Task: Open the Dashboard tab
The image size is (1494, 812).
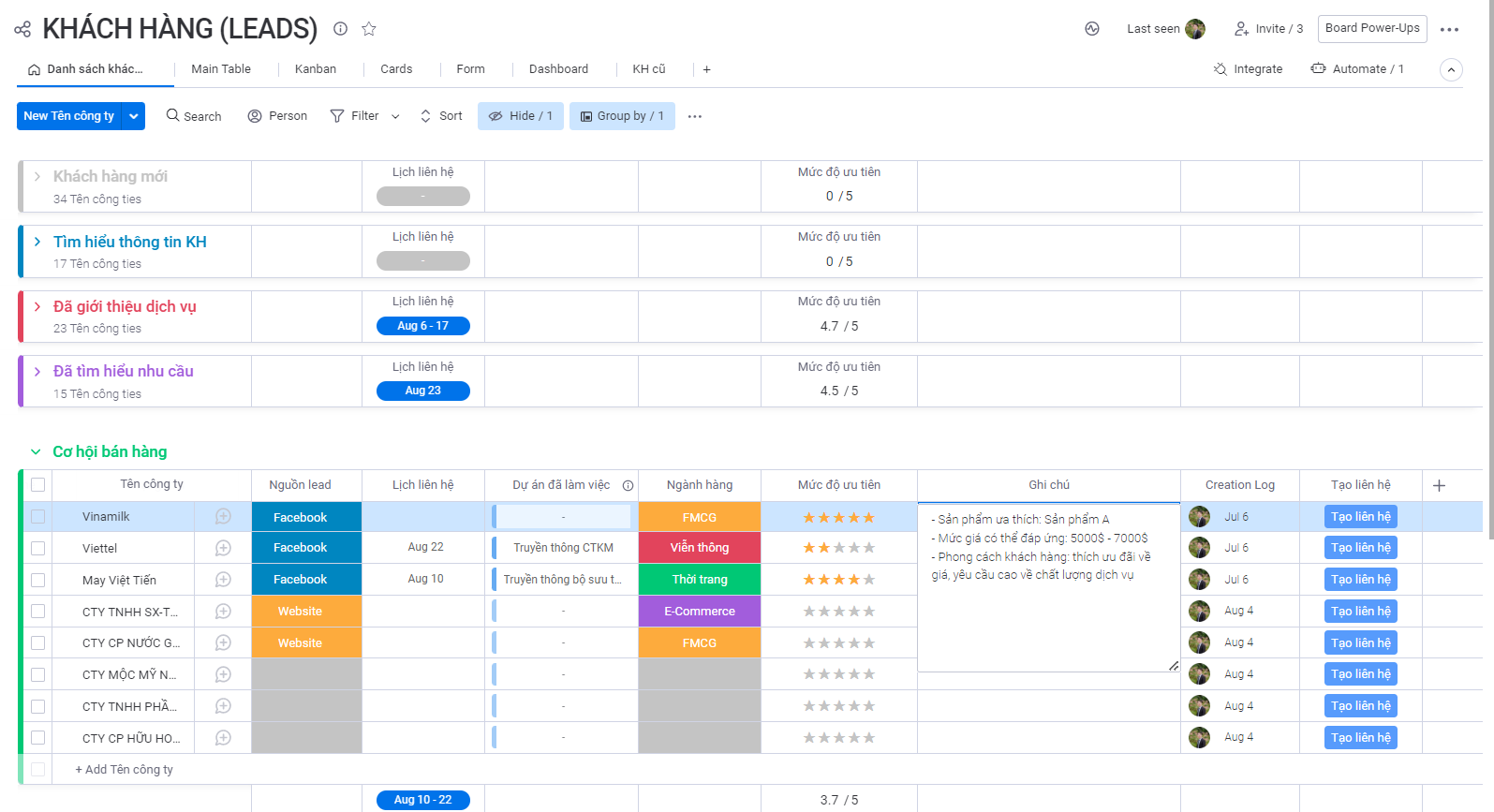Action: click(x=558, y=69)
